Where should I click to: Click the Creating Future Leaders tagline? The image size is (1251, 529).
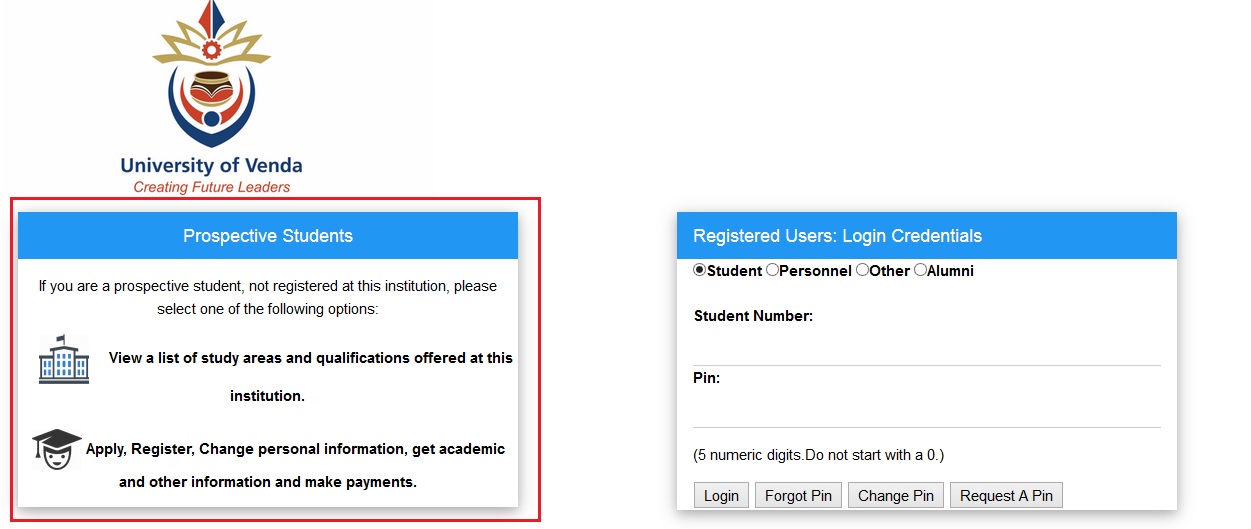(212, 187)
